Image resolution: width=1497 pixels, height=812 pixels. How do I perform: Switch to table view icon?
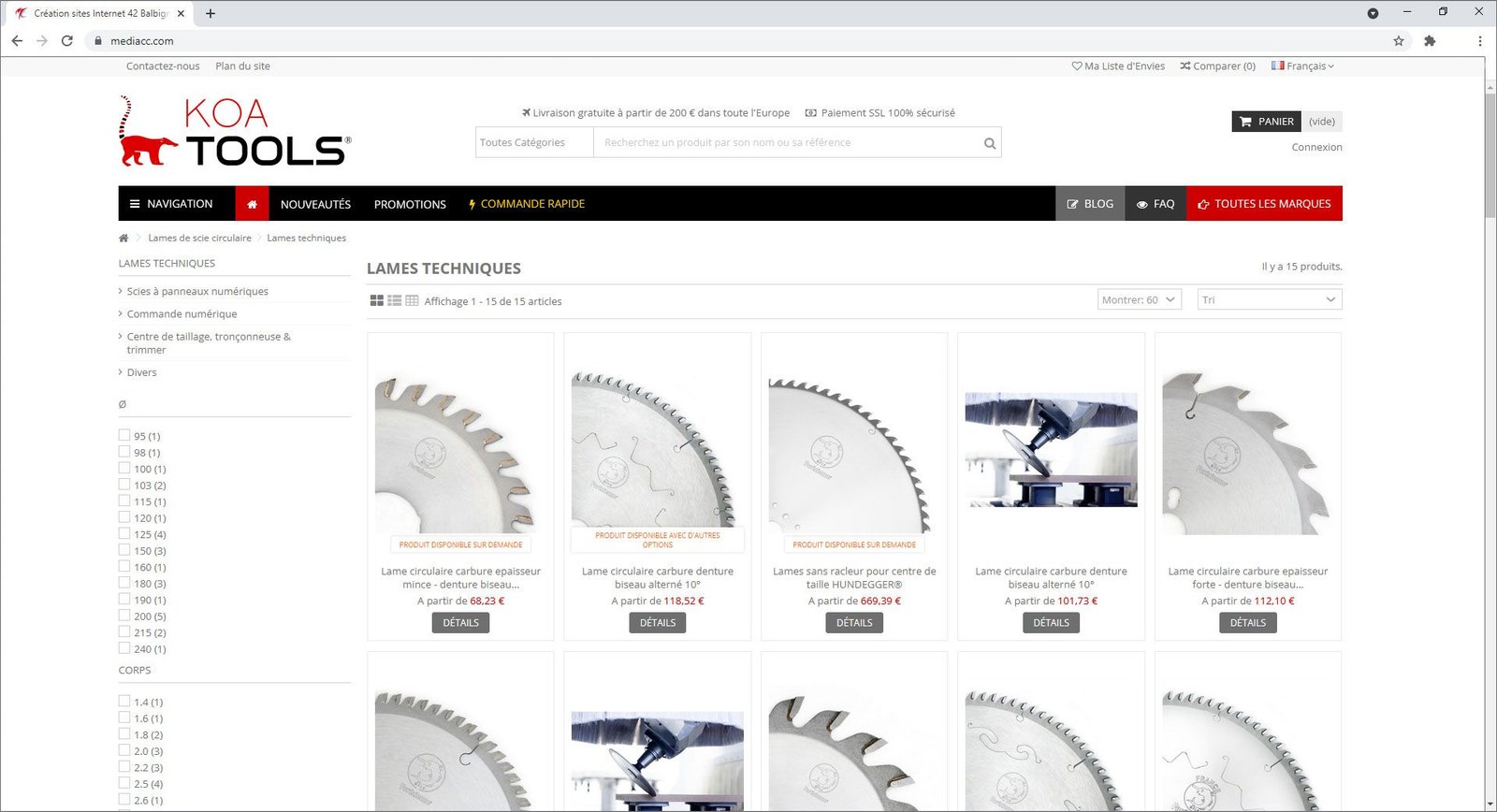[x=412, y=300]
